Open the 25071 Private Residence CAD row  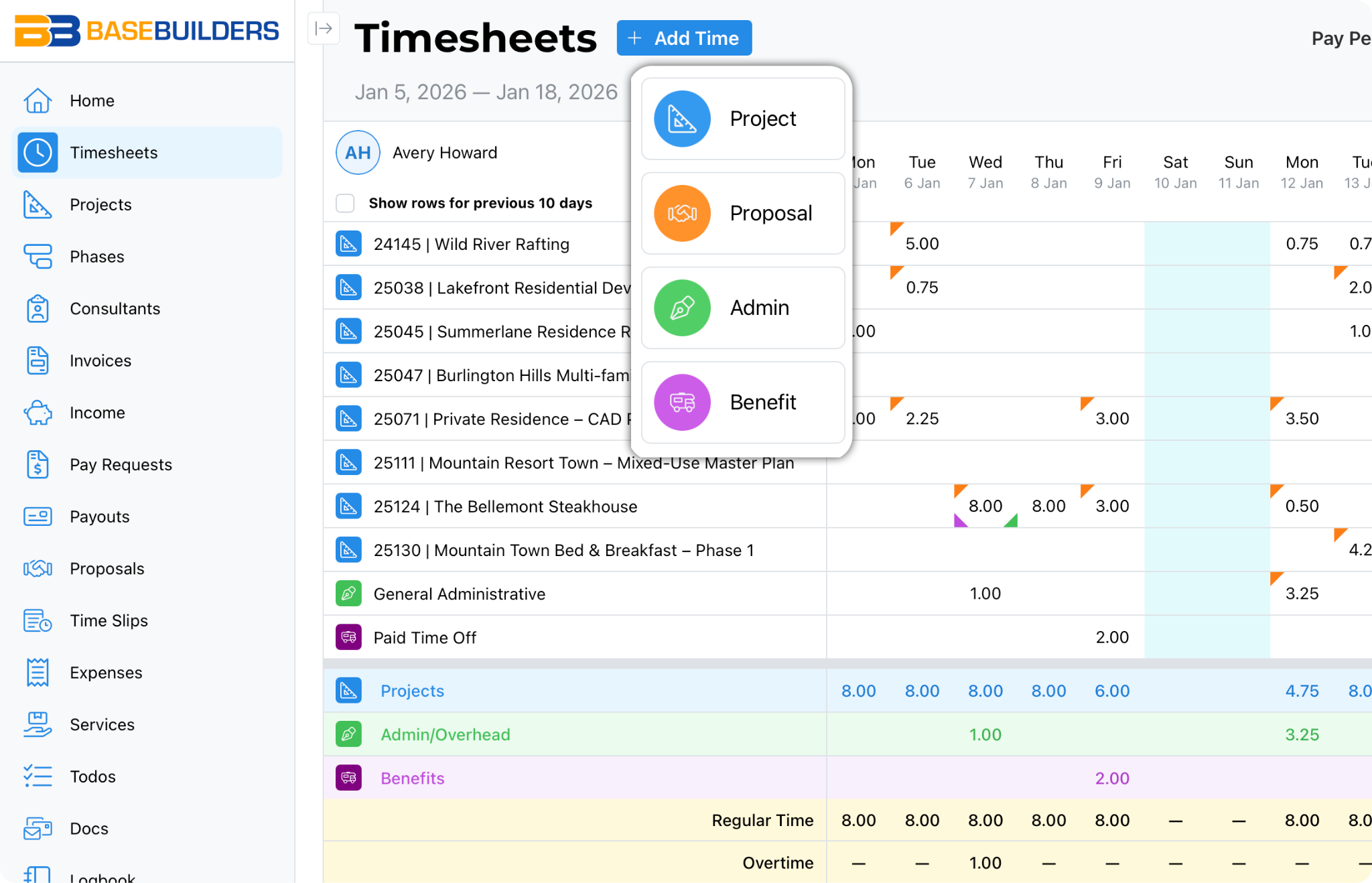tap(476, 419)
